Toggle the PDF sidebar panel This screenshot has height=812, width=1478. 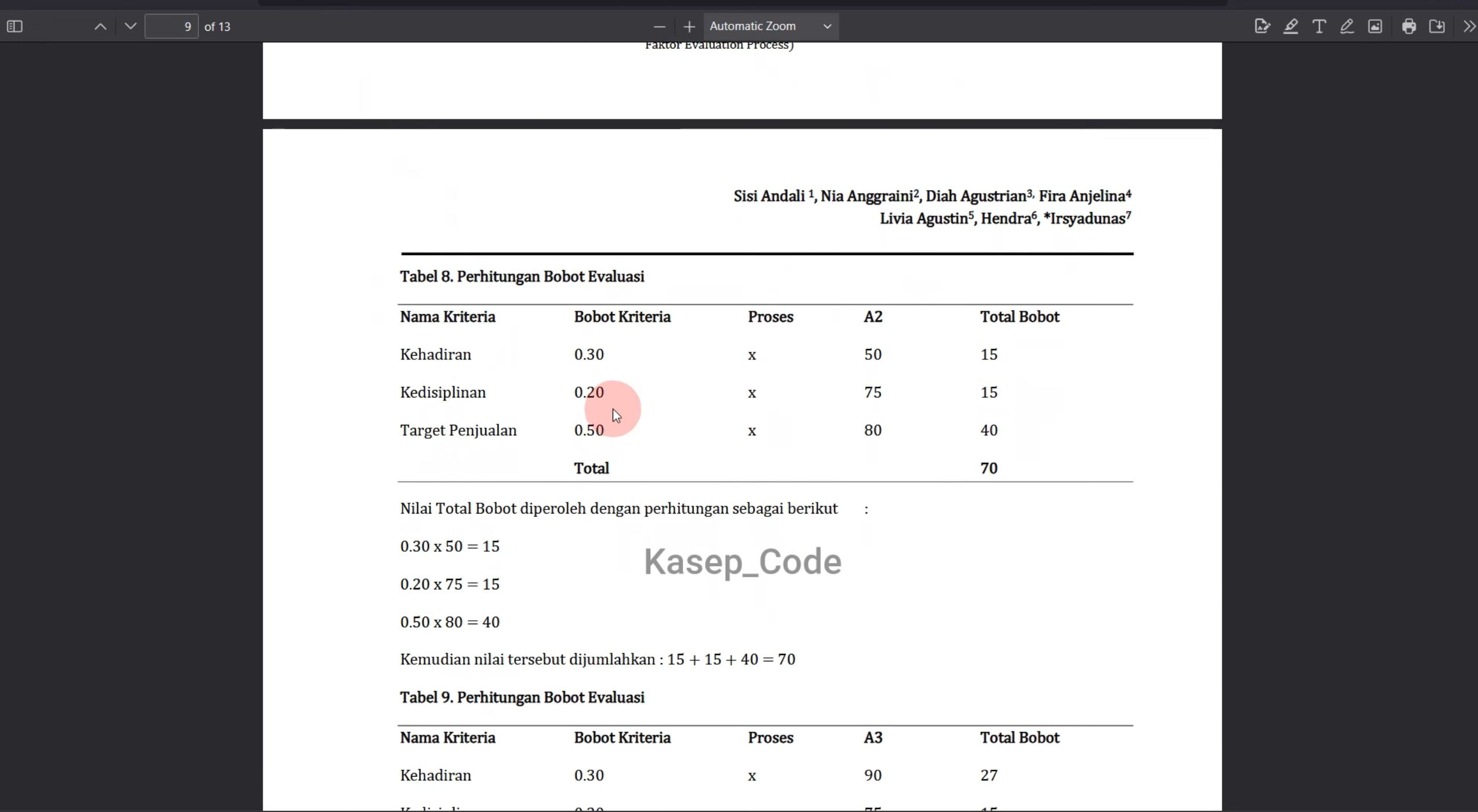coord(14,27)
